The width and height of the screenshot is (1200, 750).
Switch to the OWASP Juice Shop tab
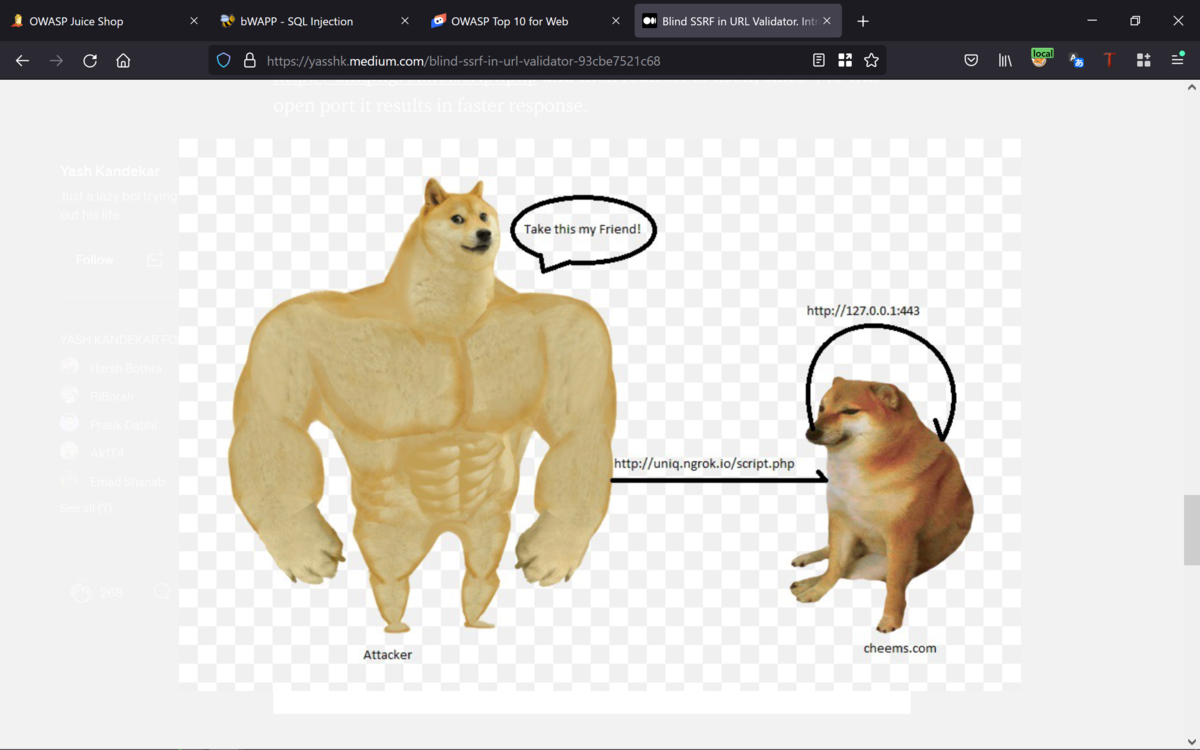coord(105,21)
